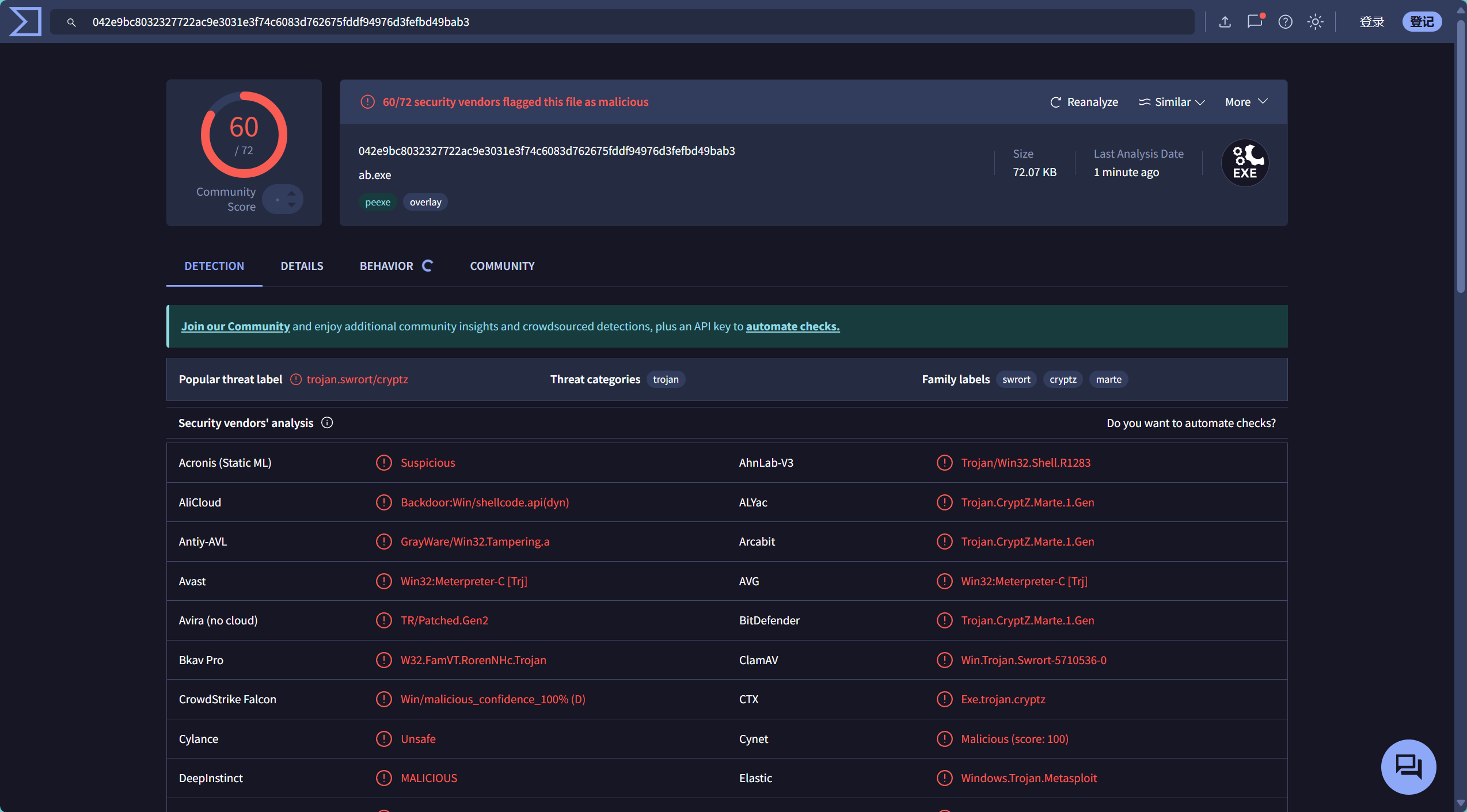This screenshot has width=1467, height=812.
Task: Click the vertical page scrollbar
Action: [x=1461, y=155]
